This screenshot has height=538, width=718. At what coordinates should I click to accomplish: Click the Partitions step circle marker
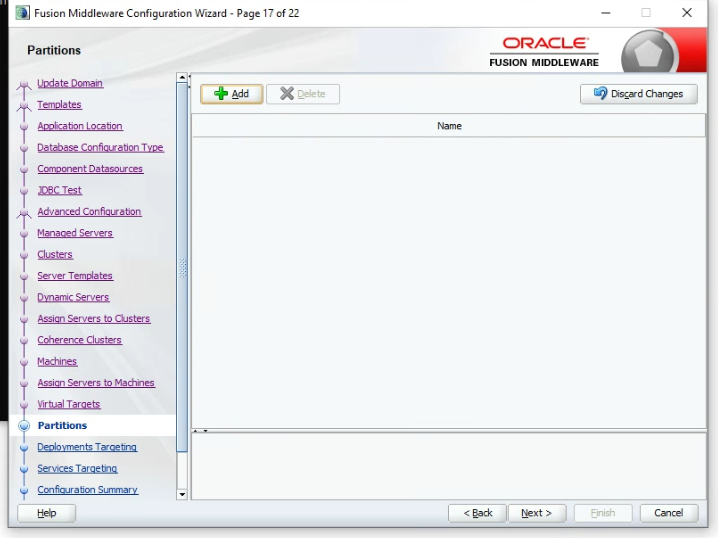tap(24, 426)
